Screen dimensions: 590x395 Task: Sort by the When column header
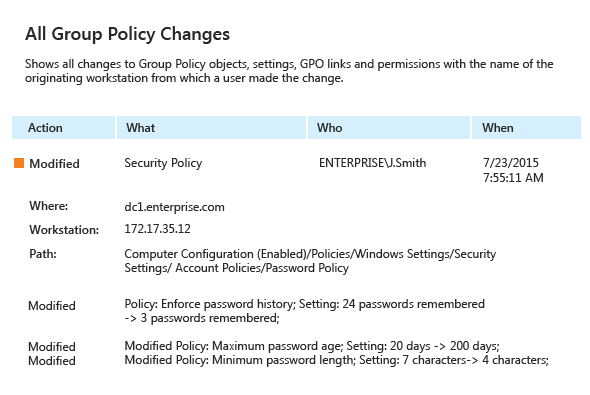click(526, 128)
